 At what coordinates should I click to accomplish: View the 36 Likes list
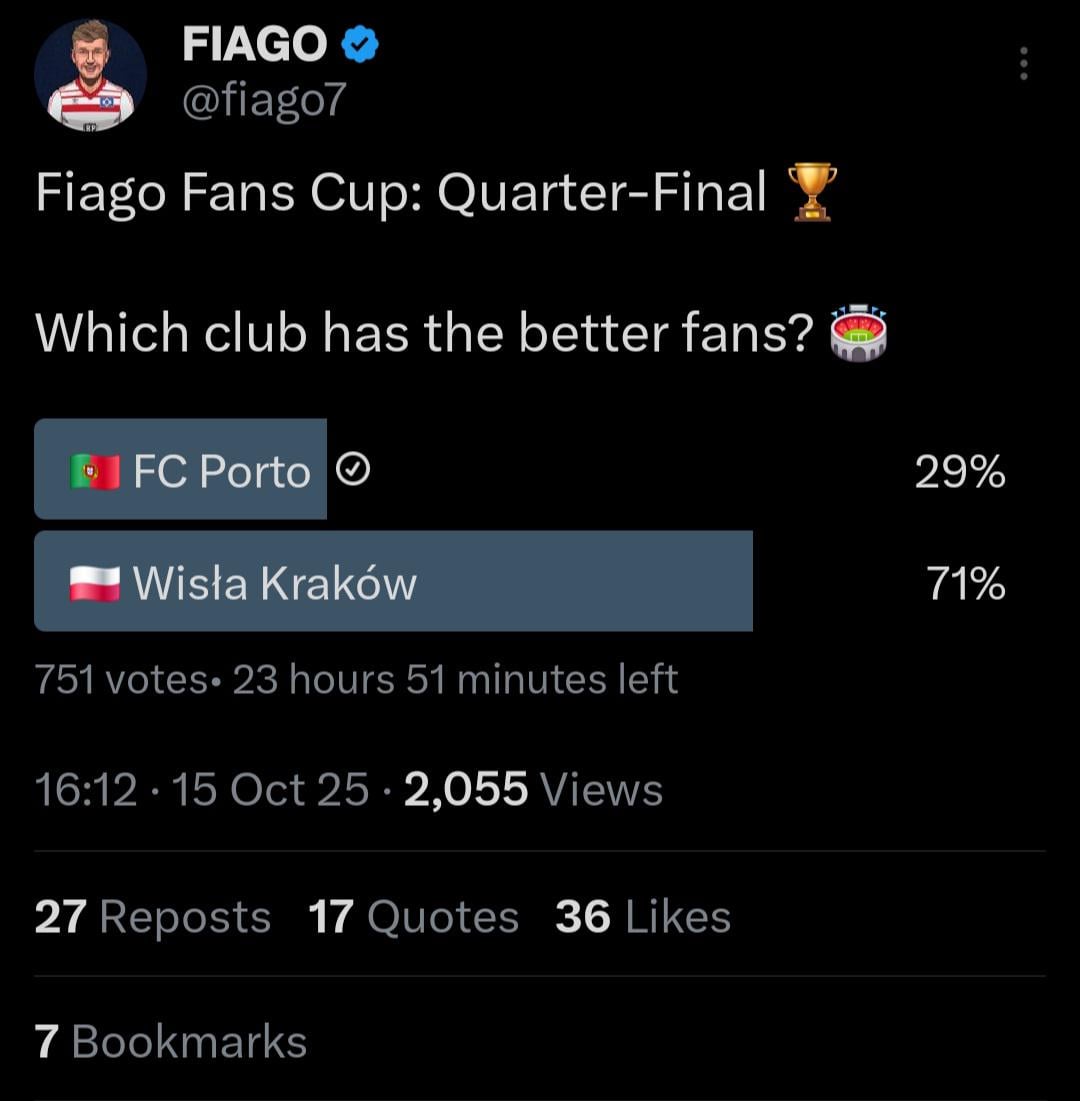[642, 917]
